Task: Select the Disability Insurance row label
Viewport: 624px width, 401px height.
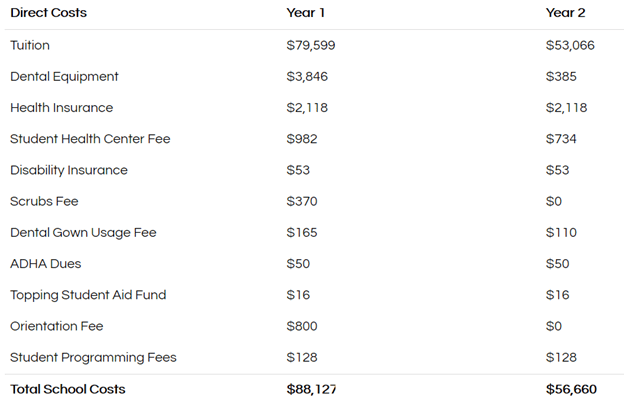Action: point(69,170)
